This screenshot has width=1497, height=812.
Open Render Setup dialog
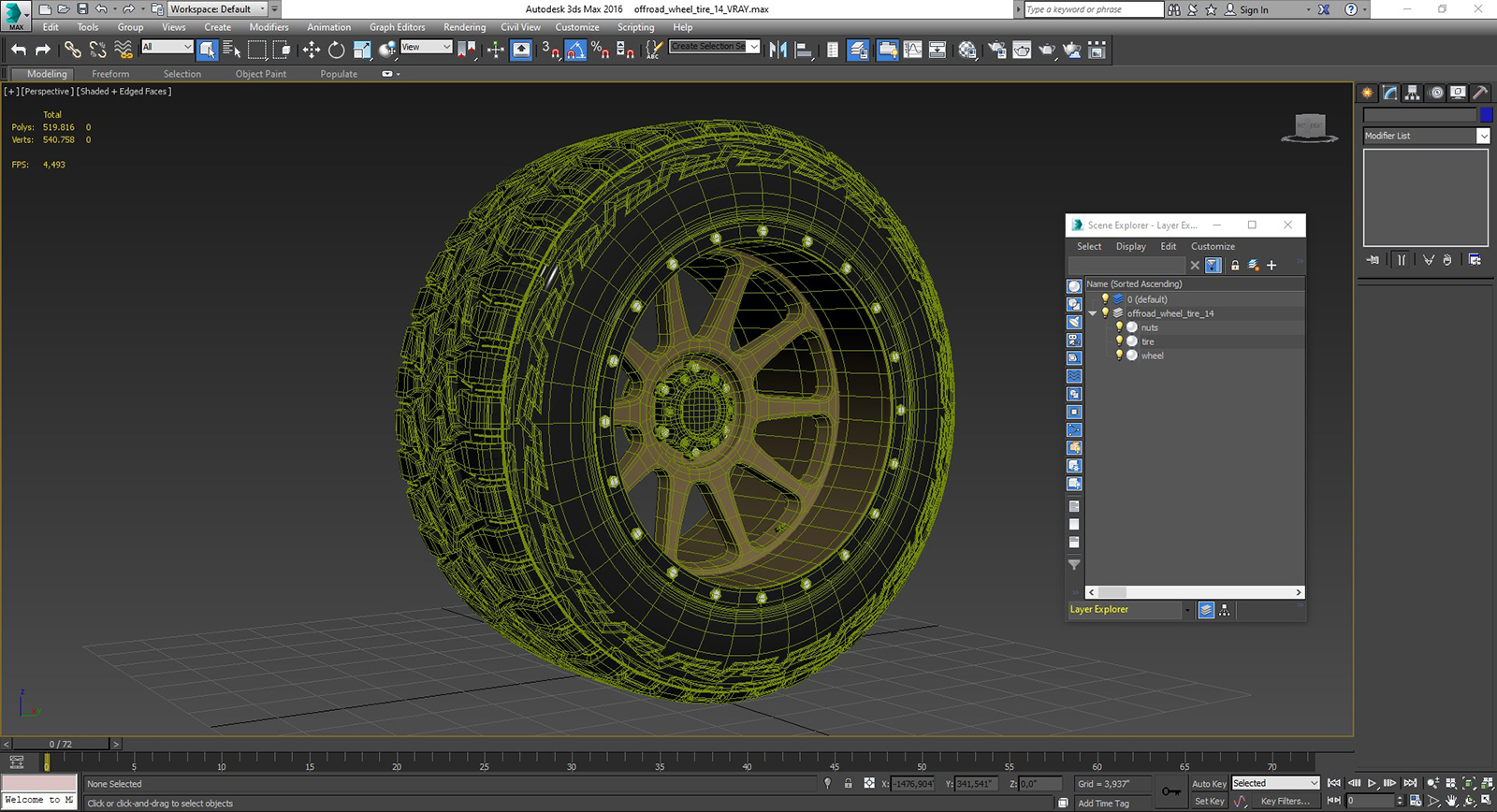997,50
